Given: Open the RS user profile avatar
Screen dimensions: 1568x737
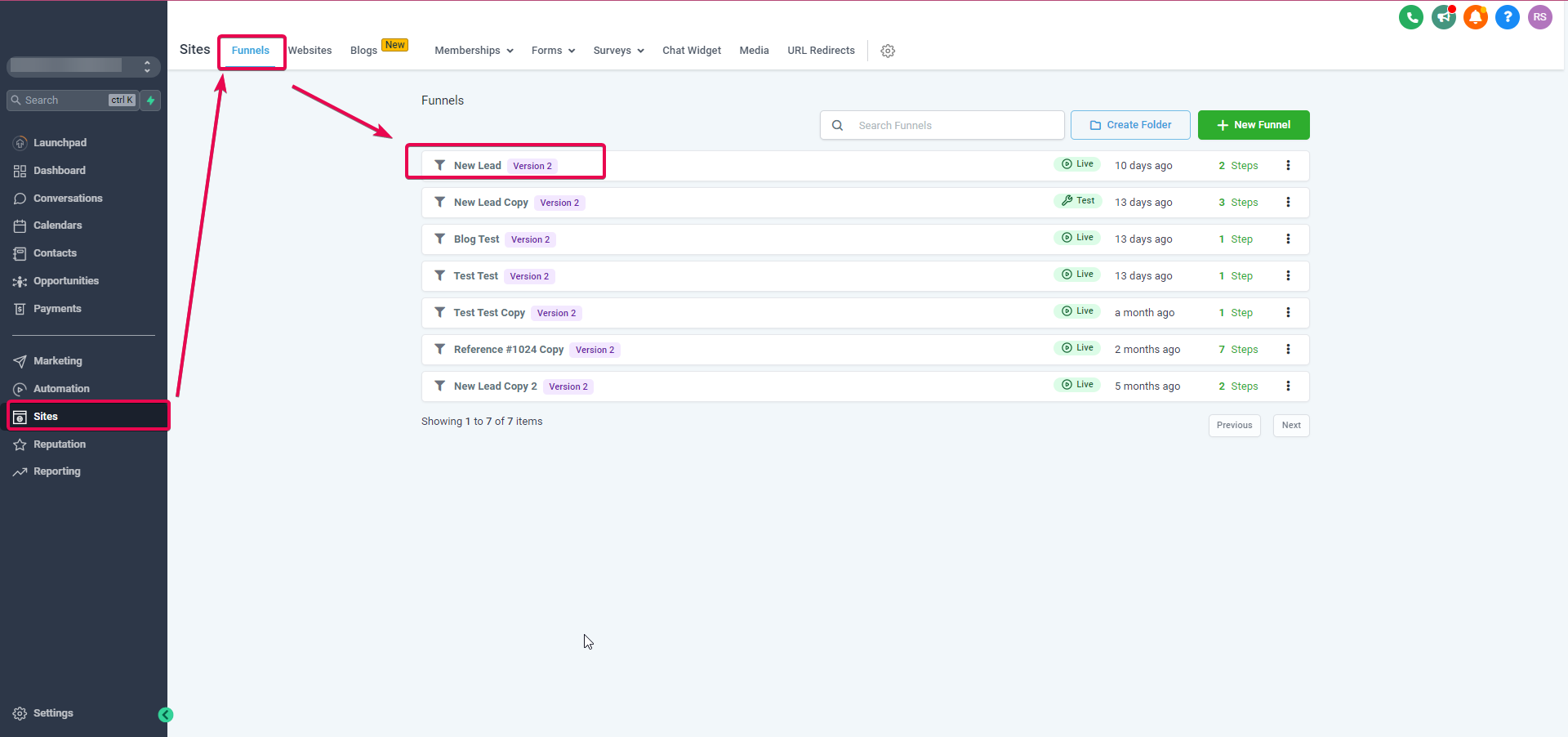Looking at the screenshot, I should 1539,17.
